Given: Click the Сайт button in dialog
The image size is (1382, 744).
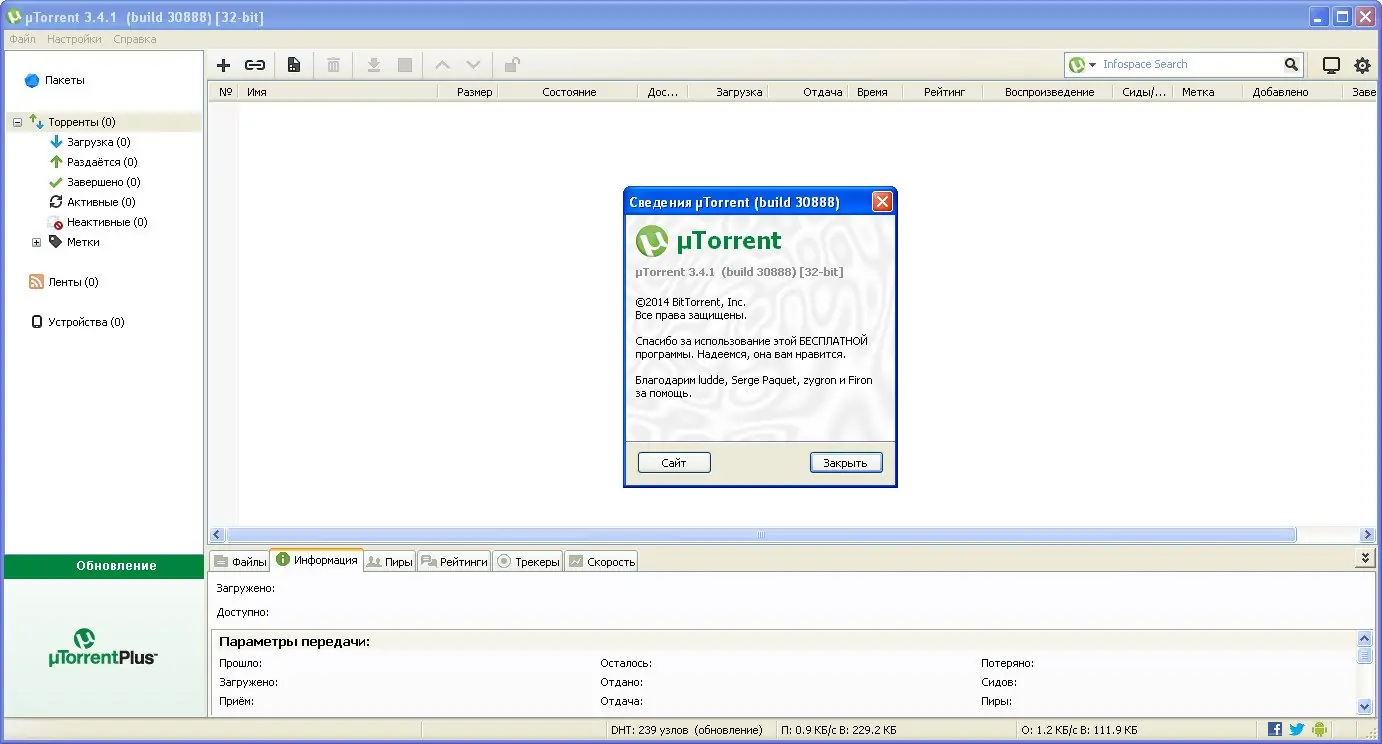Looking at the screenshot, I should 674,463.
